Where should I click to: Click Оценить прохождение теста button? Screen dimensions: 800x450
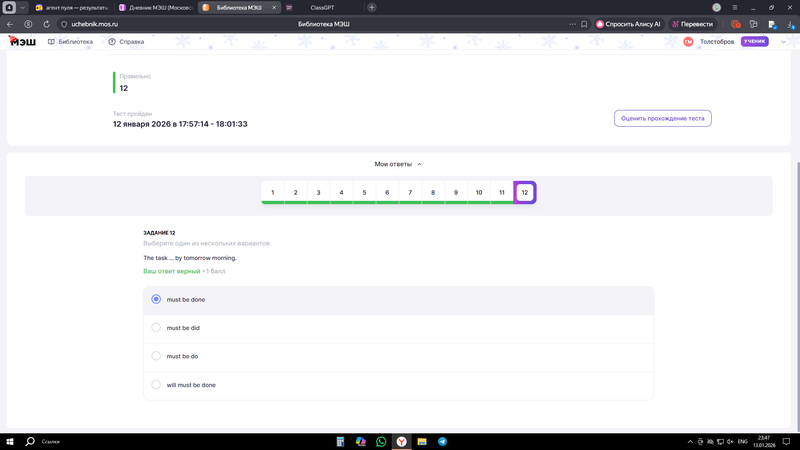click(662, 118)
